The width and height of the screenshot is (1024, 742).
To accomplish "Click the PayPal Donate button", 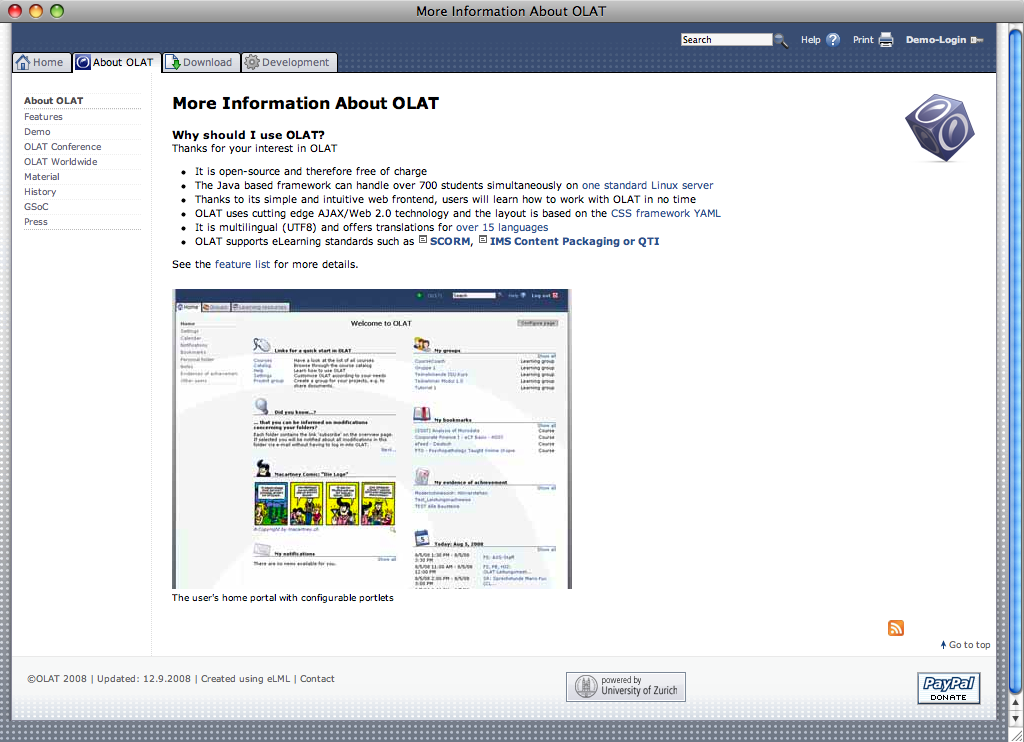I will tap(948, 688).
